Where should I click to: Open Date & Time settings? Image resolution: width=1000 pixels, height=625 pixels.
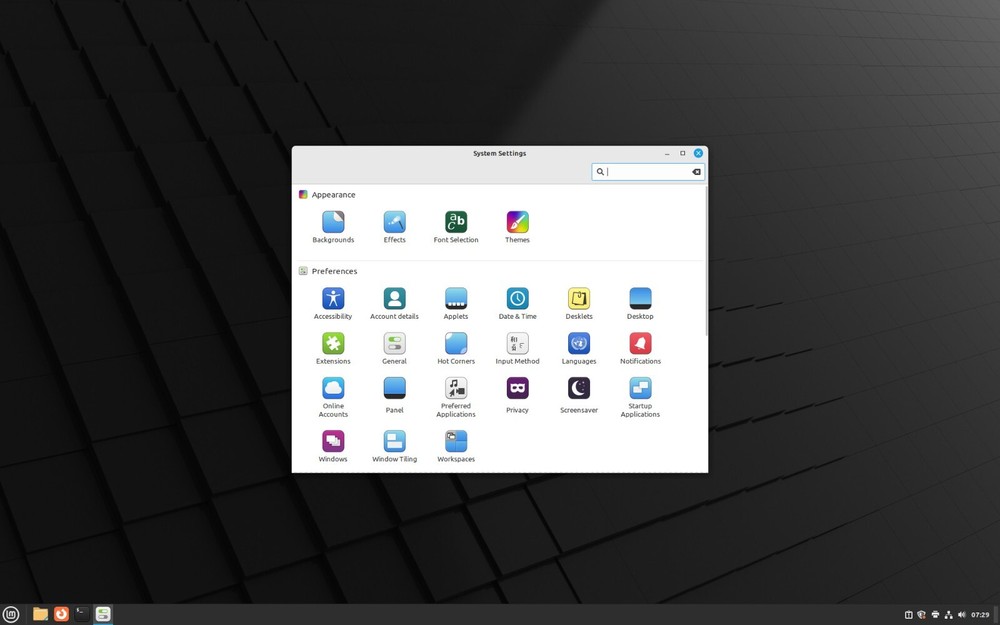tap(517, 299)
